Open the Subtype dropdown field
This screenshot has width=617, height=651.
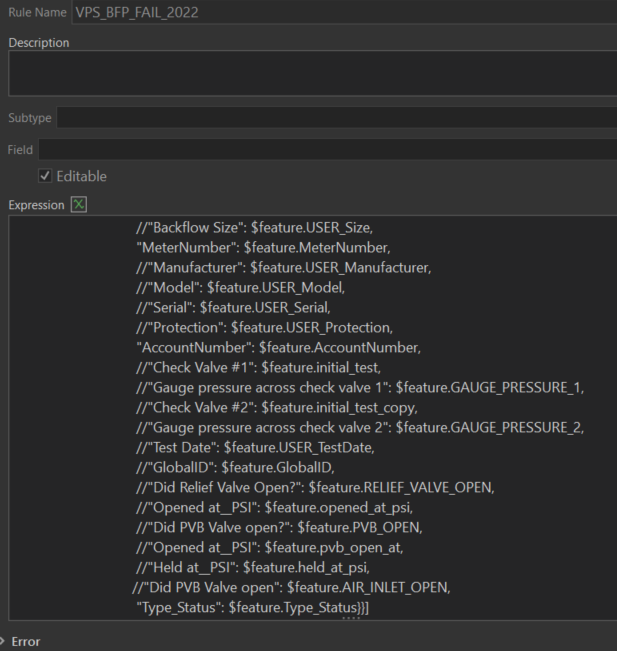336,118
